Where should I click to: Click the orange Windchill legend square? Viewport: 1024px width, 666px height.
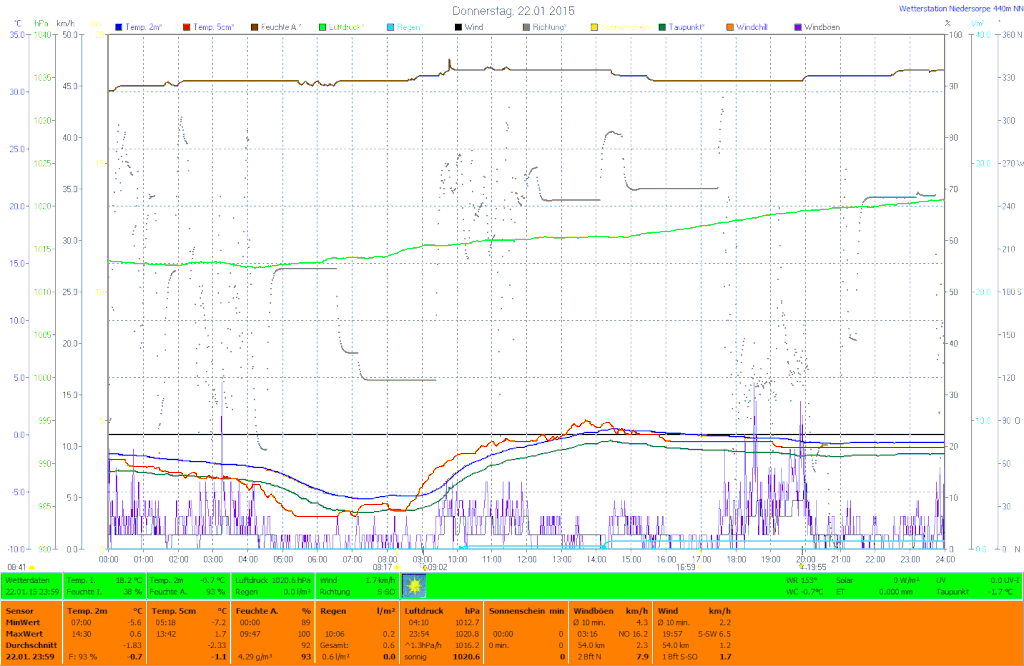click(x=730, y=27)
